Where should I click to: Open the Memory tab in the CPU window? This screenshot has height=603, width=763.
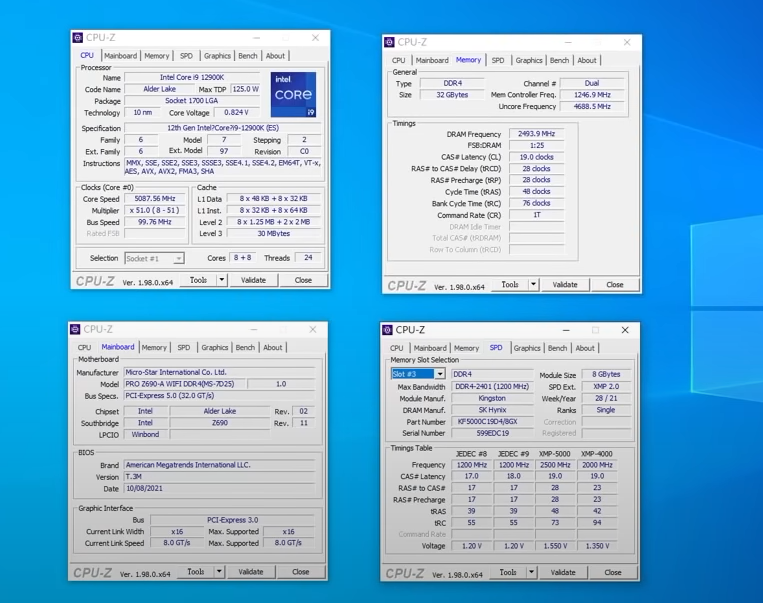(157, 56)
